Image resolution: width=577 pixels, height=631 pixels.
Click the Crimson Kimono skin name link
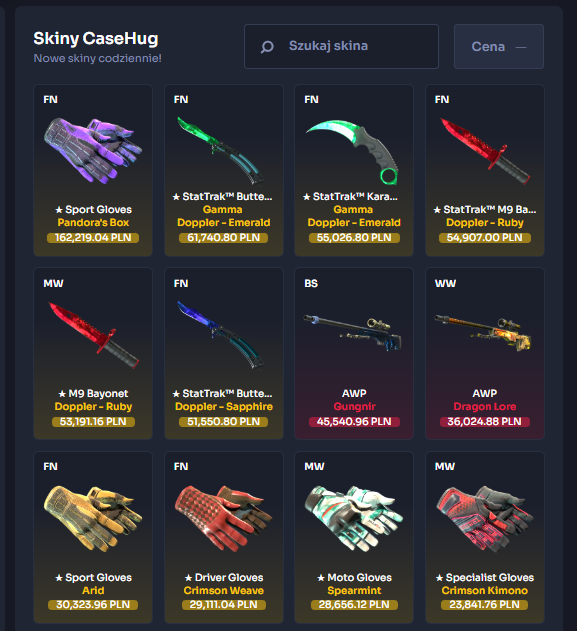click(485, 590)
